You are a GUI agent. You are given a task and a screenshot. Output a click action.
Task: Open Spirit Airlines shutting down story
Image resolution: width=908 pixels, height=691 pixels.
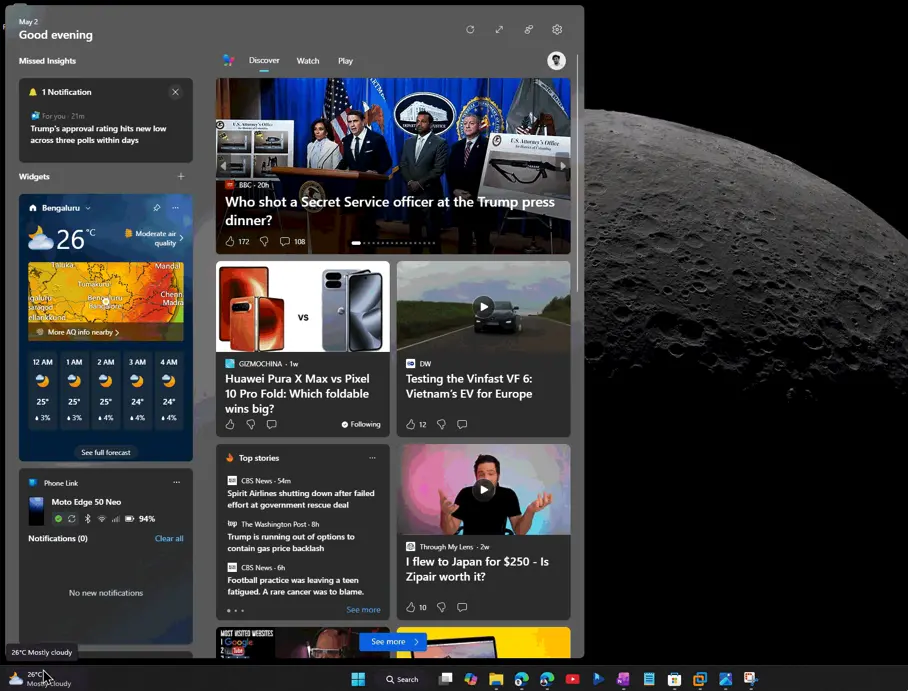(301, 499)
